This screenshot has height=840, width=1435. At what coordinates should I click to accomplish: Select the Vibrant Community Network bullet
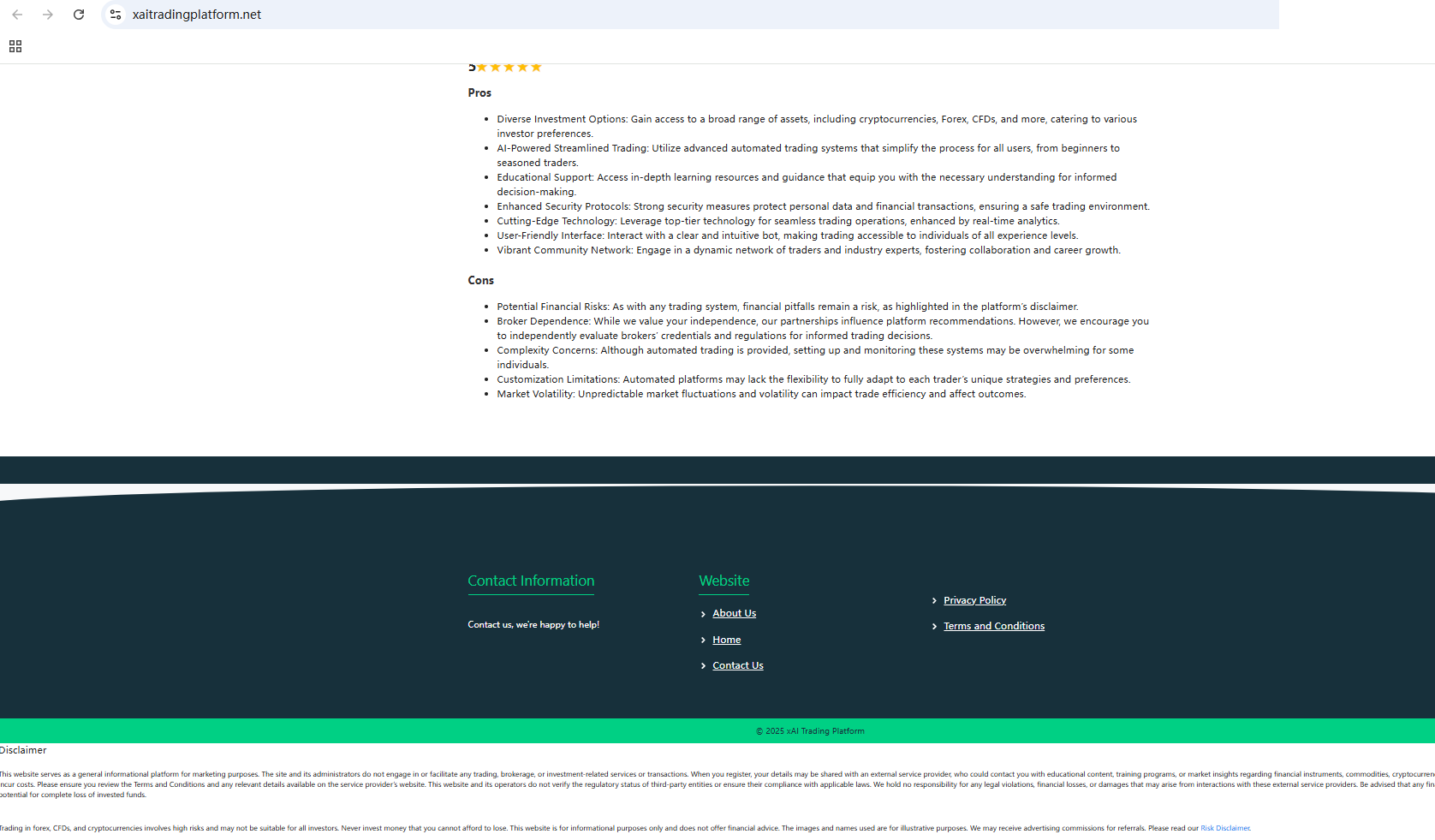click(x=808, y=250)
